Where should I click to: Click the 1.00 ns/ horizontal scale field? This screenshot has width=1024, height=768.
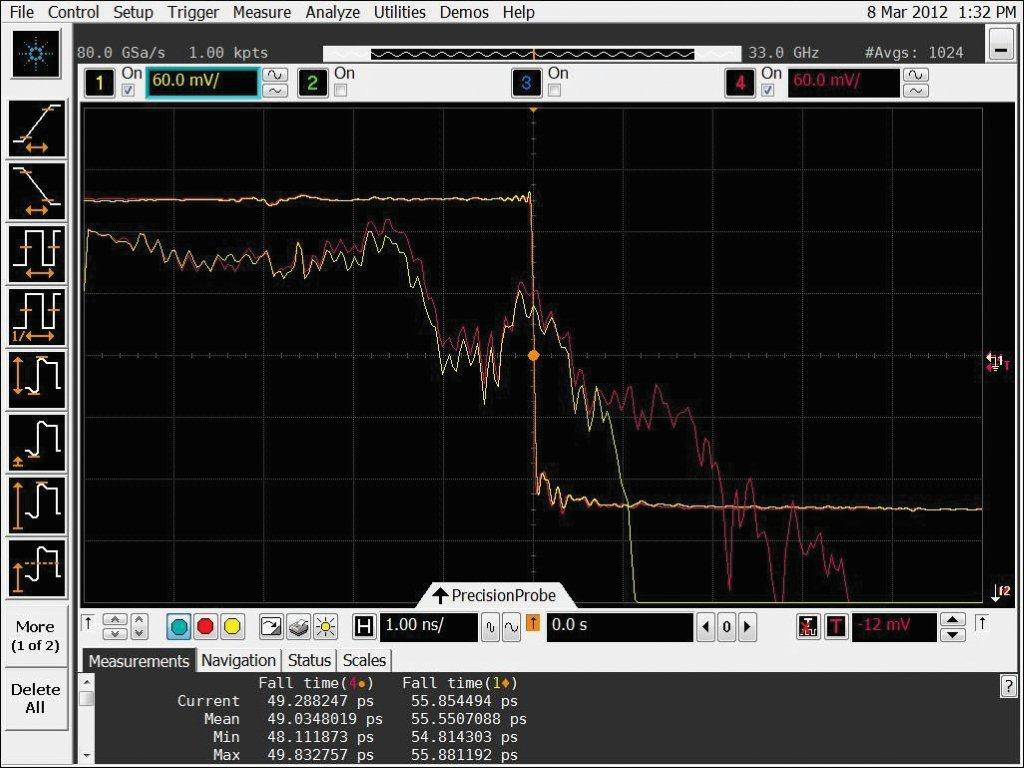tap(428, 627)
